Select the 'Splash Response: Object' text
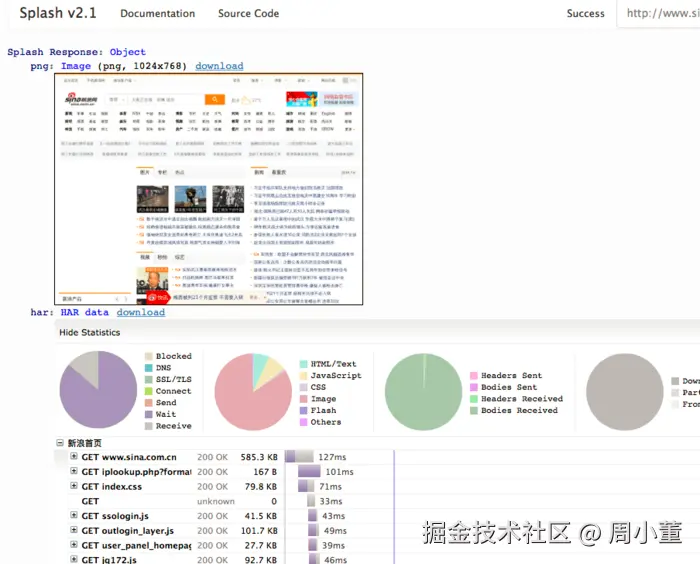Screen dimensions: 700x564 point(76,52)
